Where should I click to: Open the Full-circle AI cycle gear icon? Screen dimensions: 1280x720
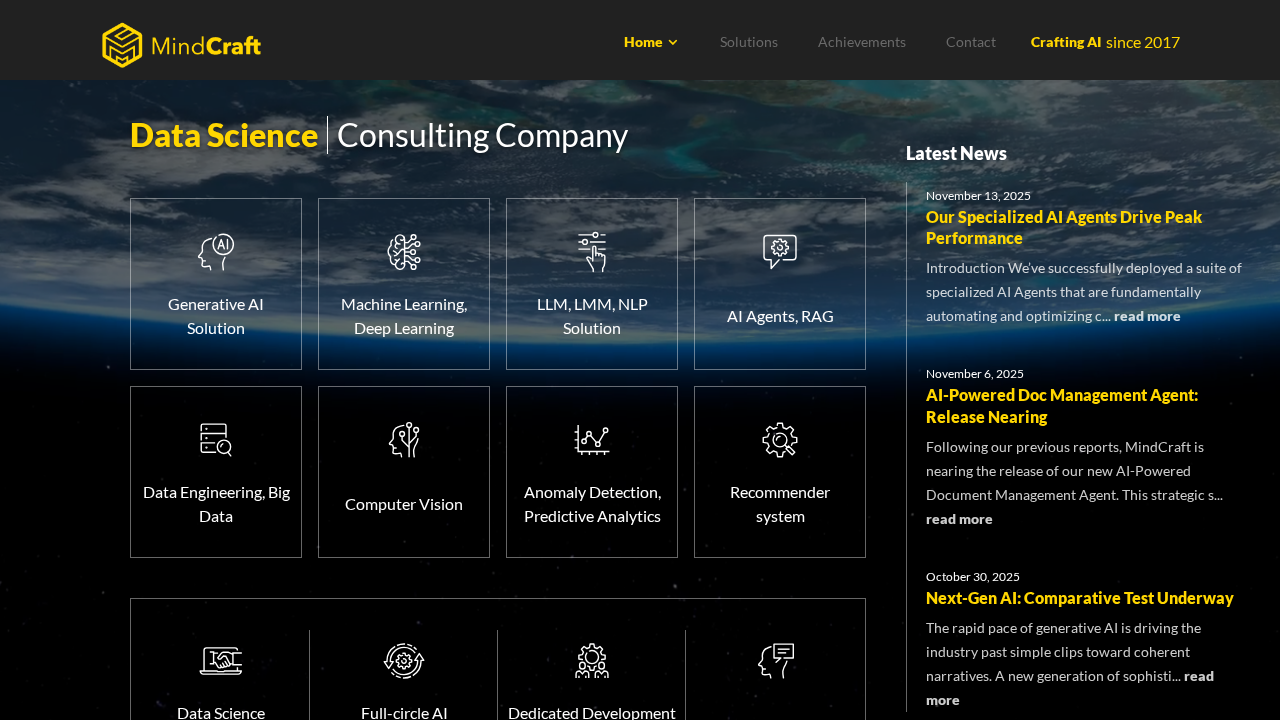(404, 661)
